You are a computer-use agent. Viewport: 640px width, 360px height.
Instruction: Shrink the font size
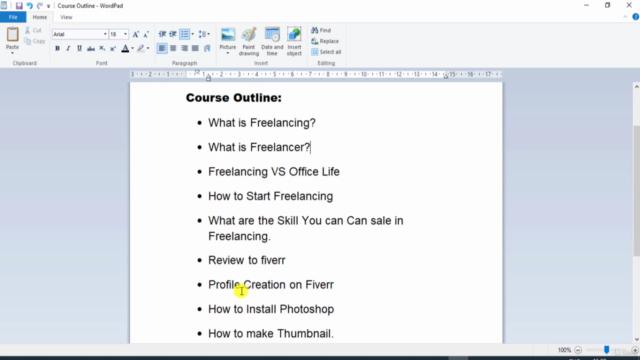146,34
